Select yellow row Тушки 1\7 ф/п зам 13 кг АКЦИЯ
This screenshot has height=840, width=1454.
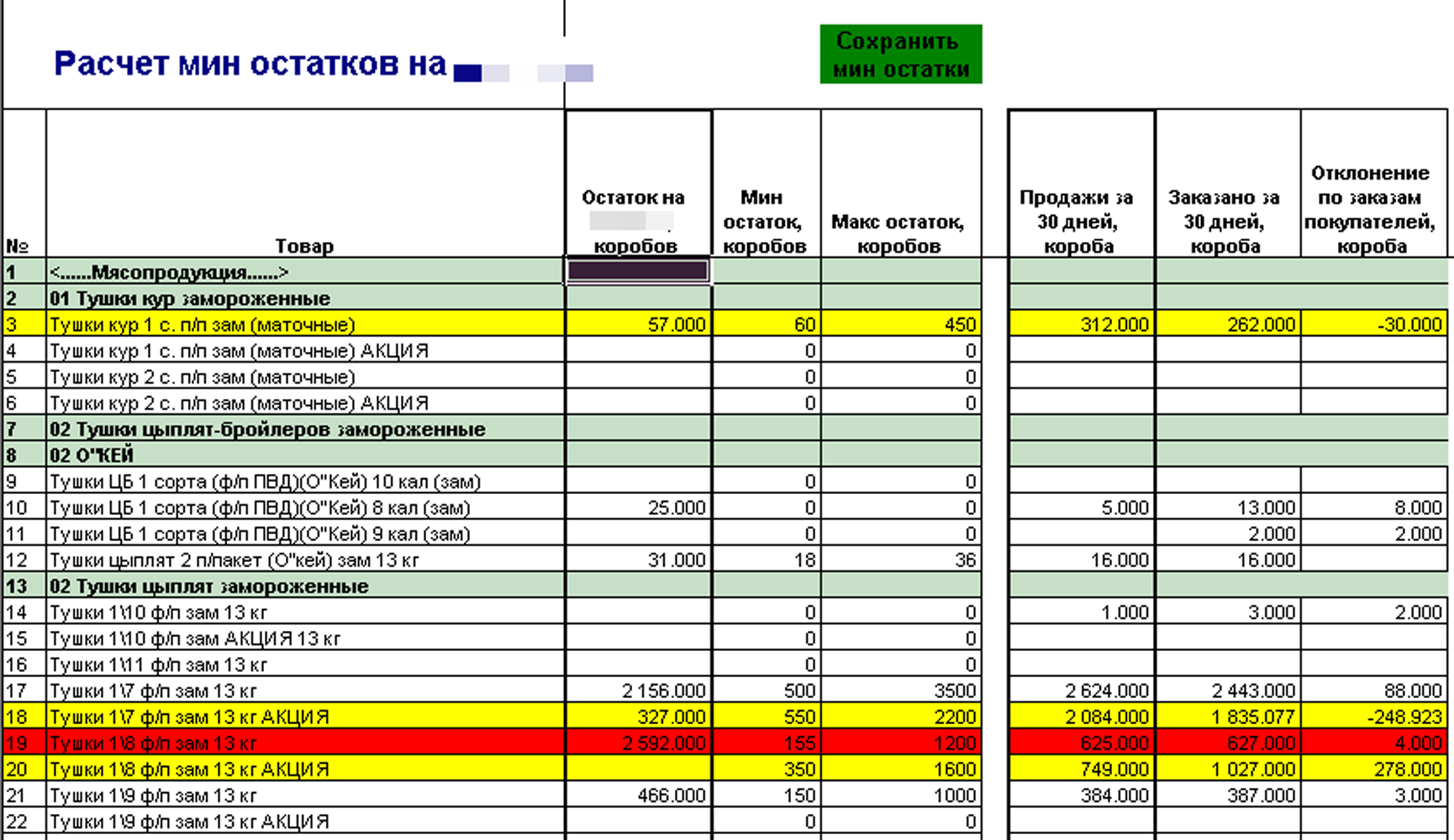pyautogui.click(x=305, y=717)
